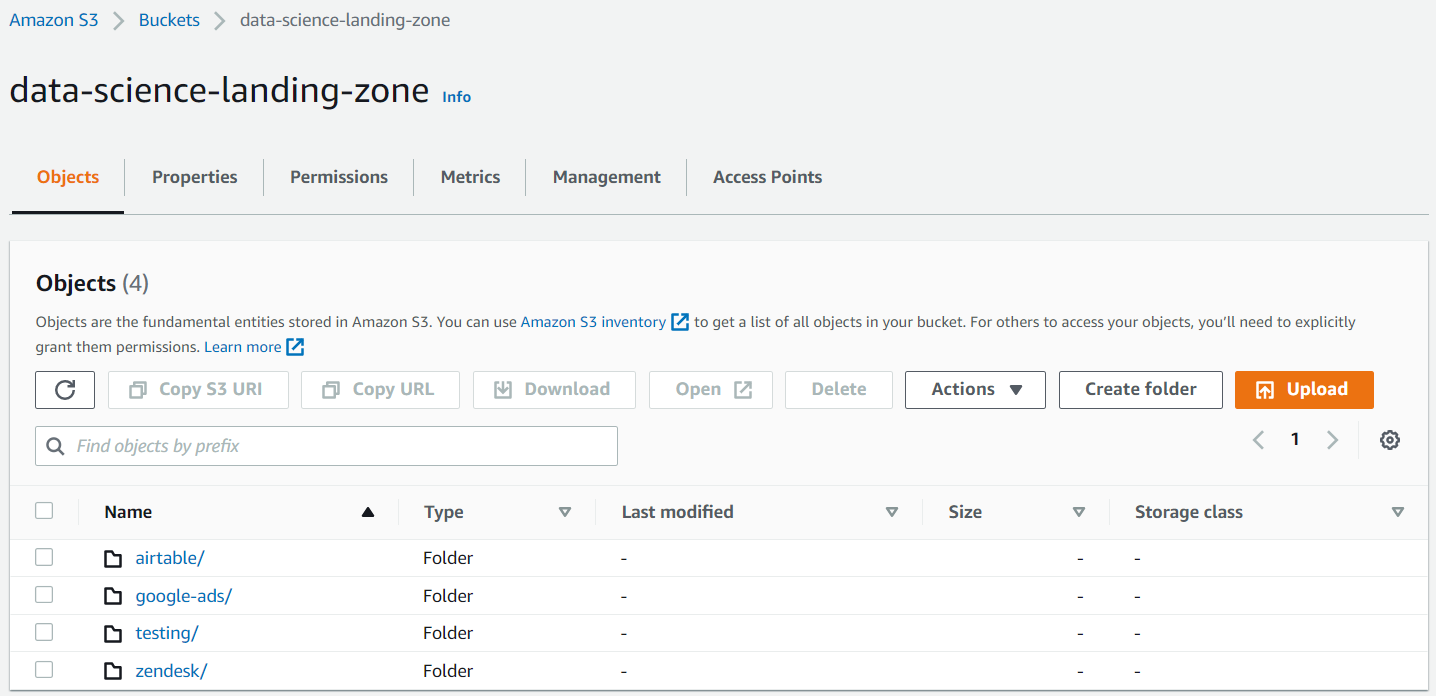The image size is (1436, 696).
Task: Go to next page arrow
Action: (1332, 440)
